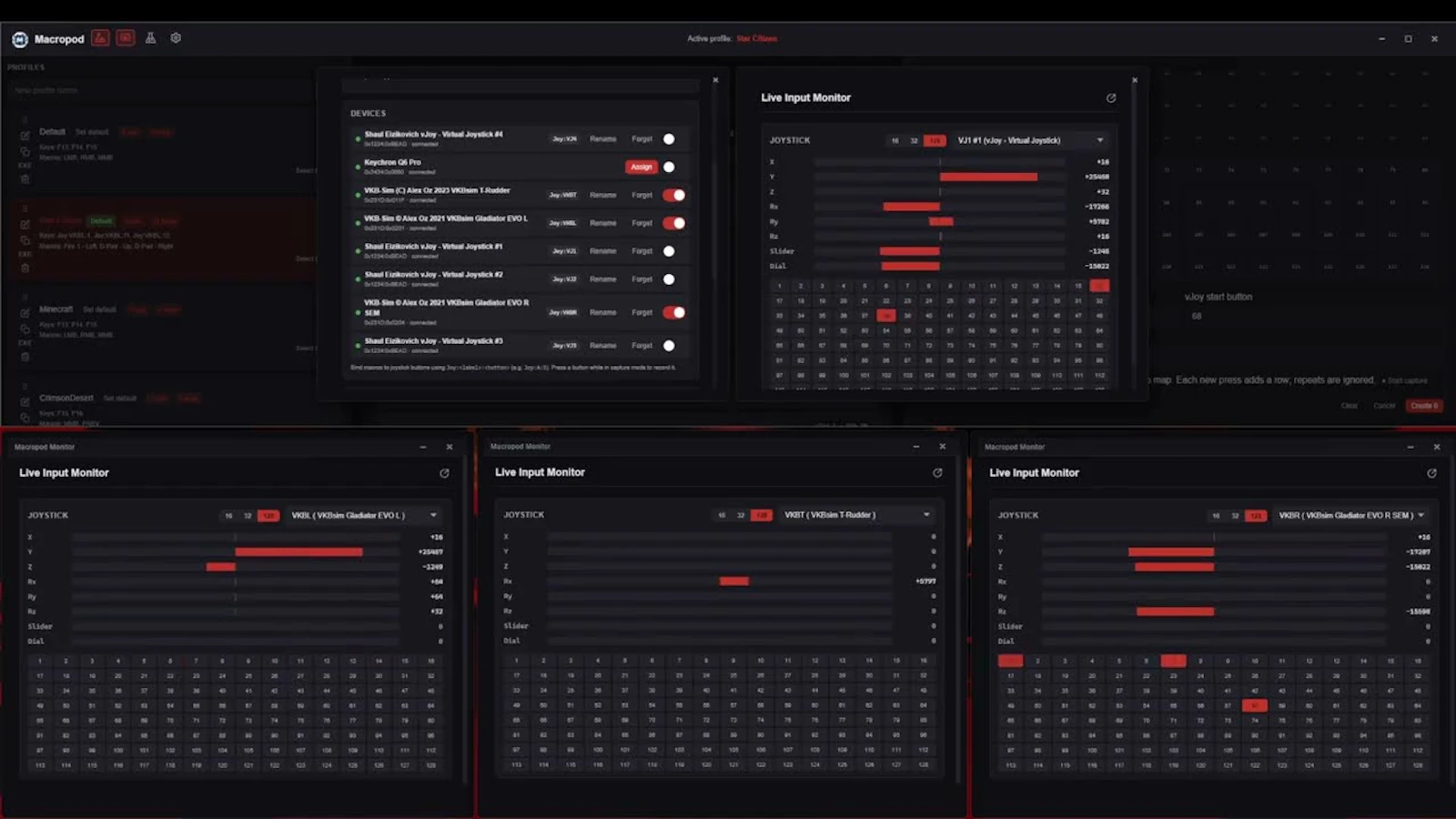Minimize the VKBT Macropod Monitor window

[916, 446]
